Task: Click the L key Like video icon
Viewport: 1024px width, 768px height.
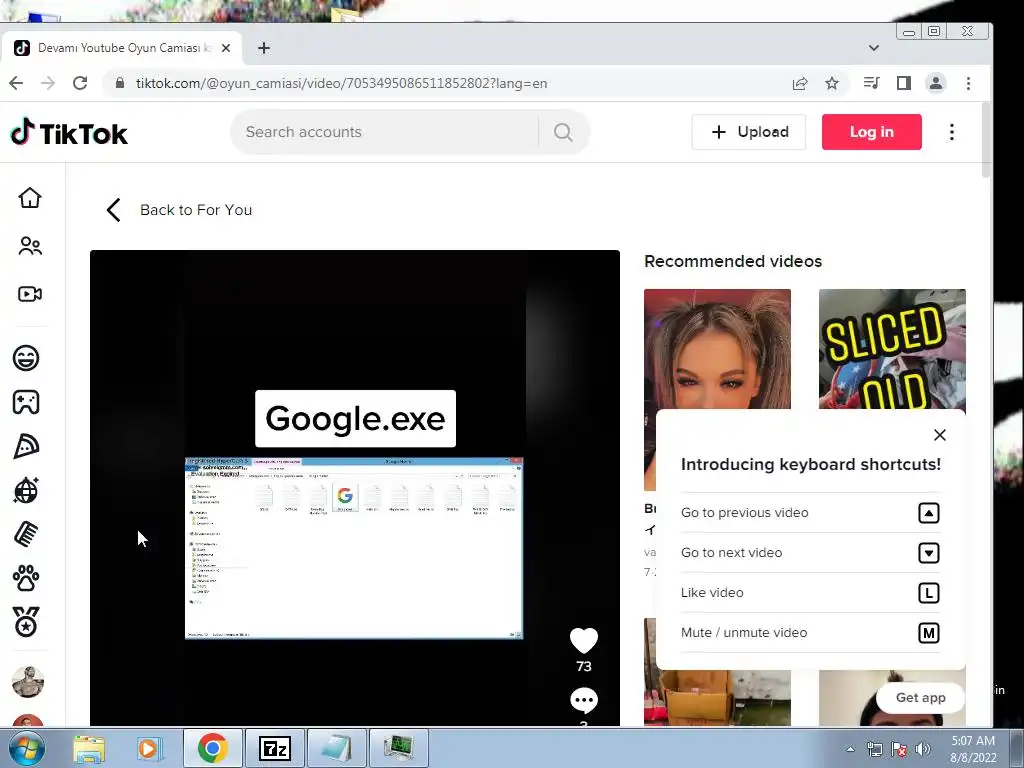Action: (929, 593)
